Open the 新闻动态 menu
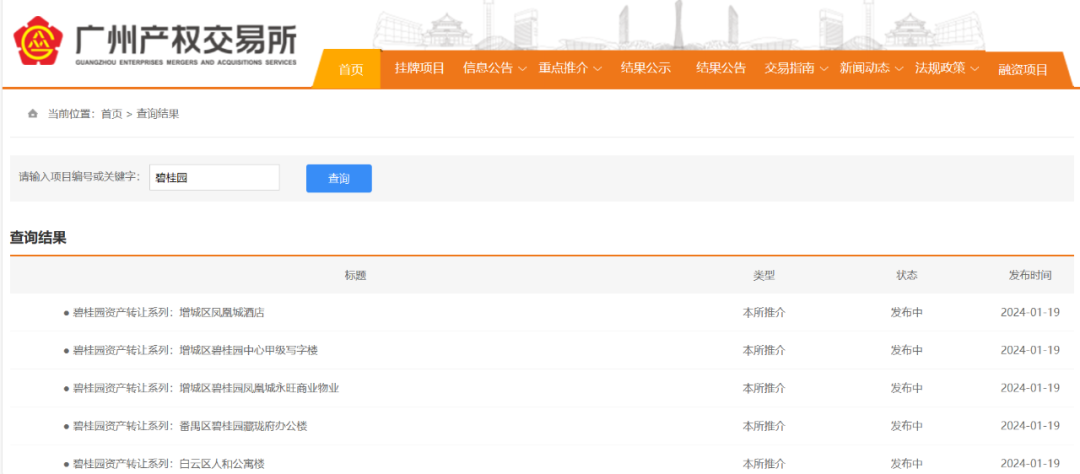Image resolution: width=1080 pixels, height=474 pixels. coord(864,68)
